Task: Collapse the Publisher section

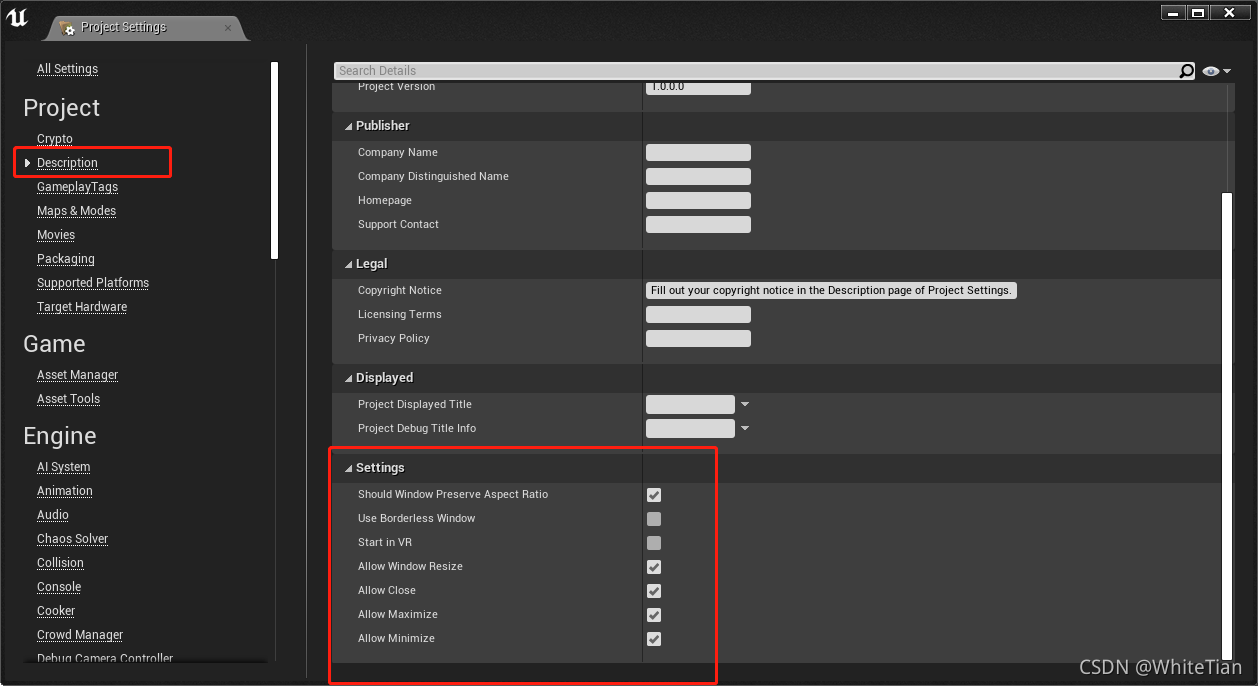Action: pos(348,125)
